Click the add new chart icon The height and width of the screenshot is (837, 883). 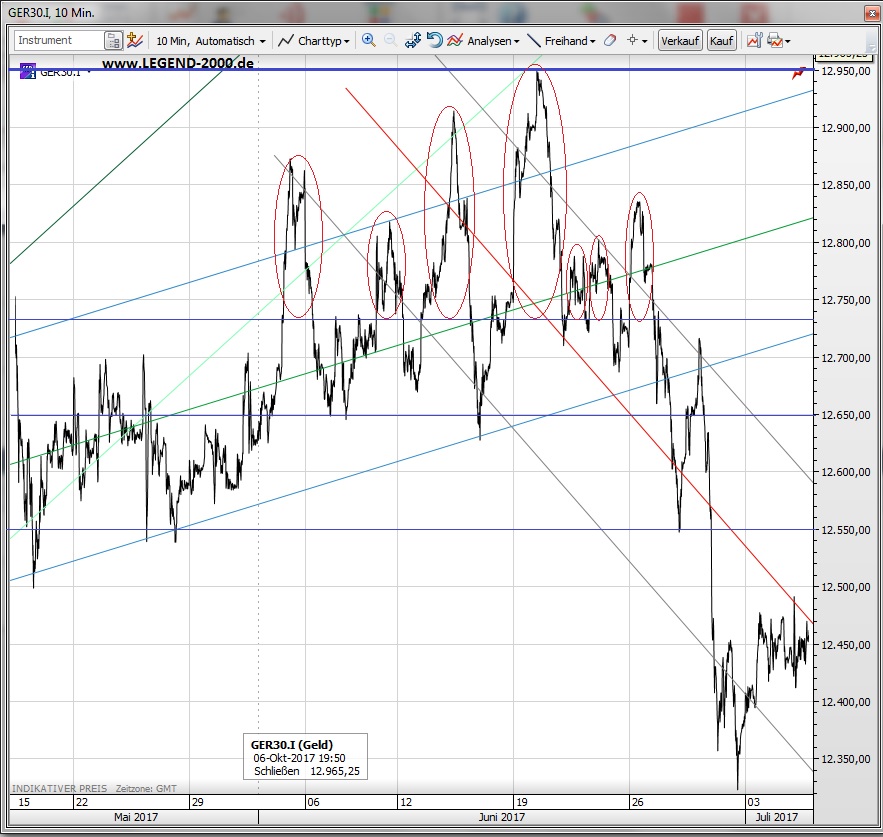click(135, 41)
